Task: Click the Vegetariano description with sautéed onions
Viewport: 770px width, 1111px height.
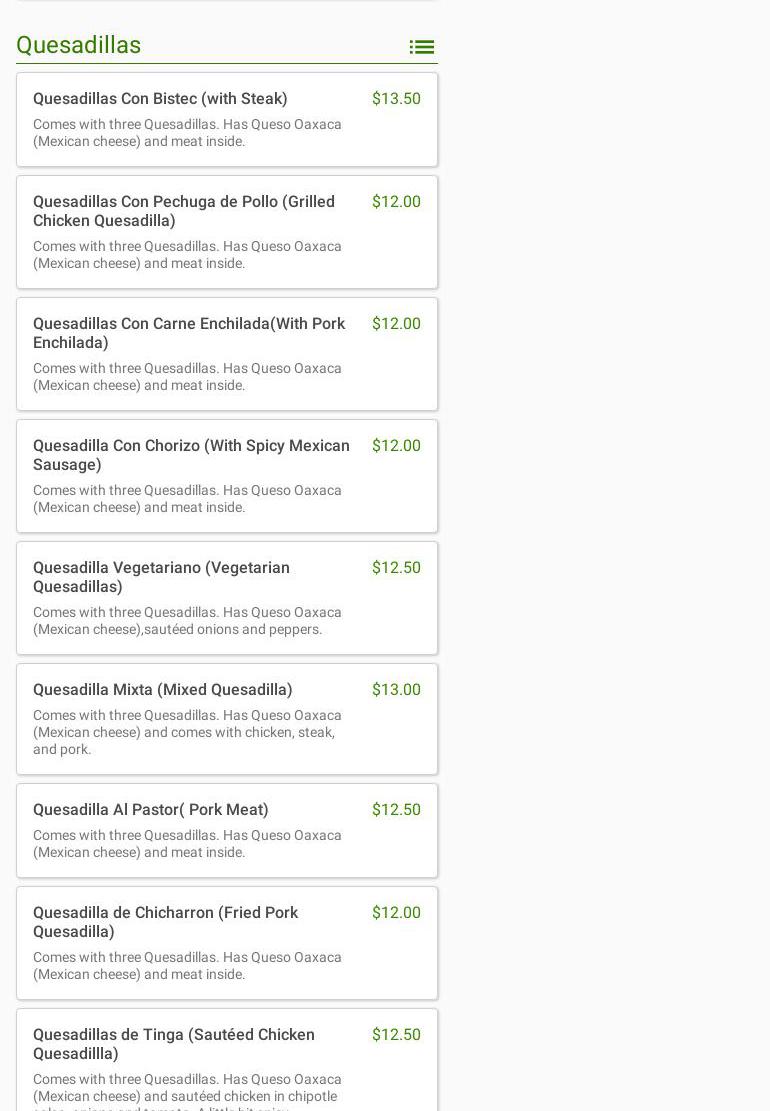Action: [188, 621]
